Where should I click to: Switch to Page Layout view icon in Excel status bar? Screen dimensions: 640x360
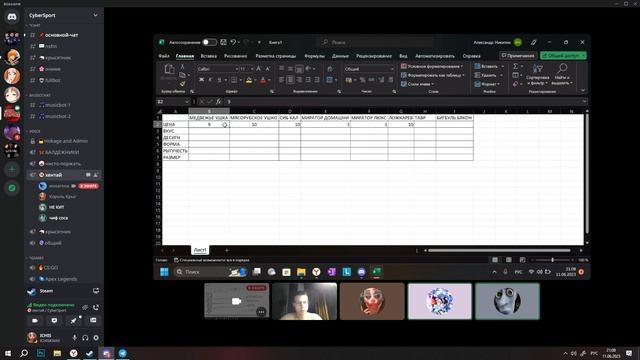509,260
